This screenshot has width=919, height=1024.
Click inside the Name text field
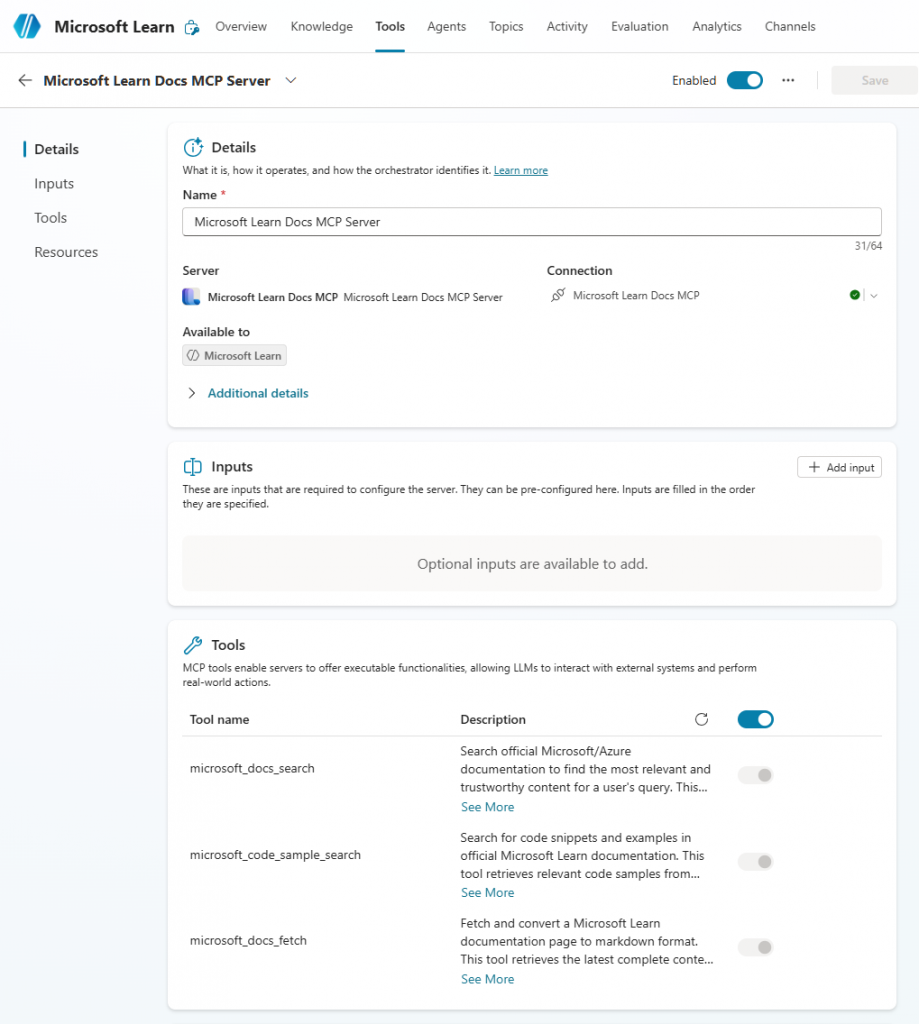(x=531, y=221)
